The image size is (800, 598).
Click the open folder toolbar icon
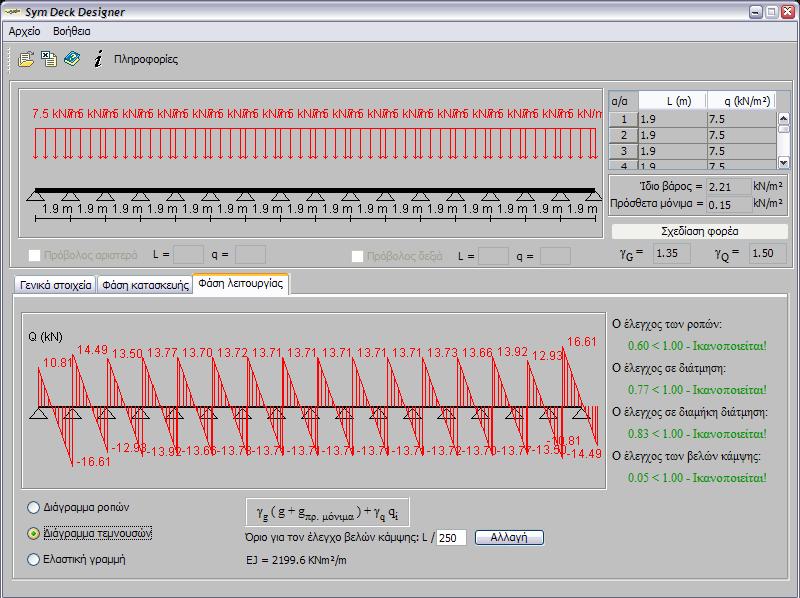tap(26, 59)
